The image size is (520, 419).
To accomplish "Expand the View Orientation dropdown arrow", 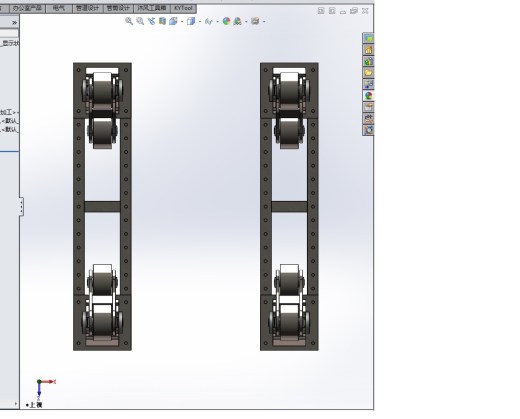I will [x=182, y=22].
